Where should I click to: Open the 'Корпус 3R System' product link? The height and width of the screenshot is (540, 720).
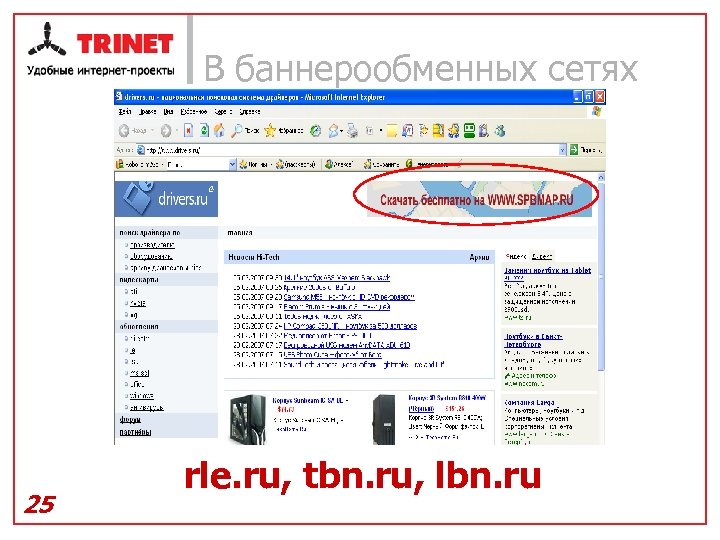[x=447, y=402]
